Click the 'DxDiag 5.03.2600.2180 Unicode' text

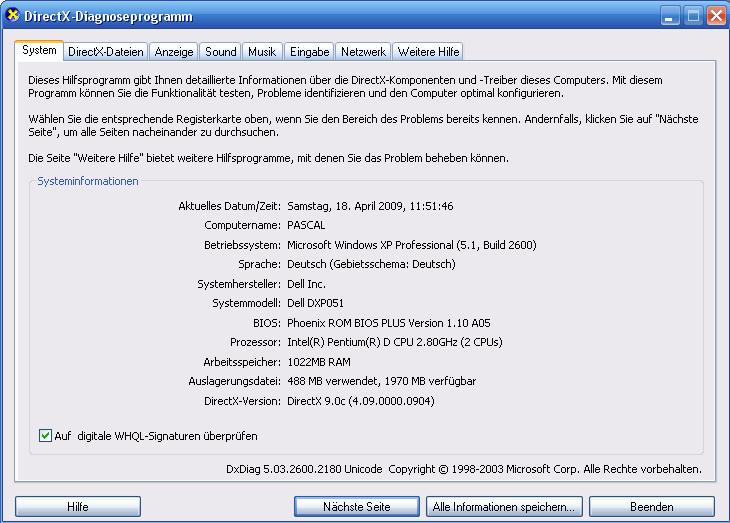click(x=304, y=469)
